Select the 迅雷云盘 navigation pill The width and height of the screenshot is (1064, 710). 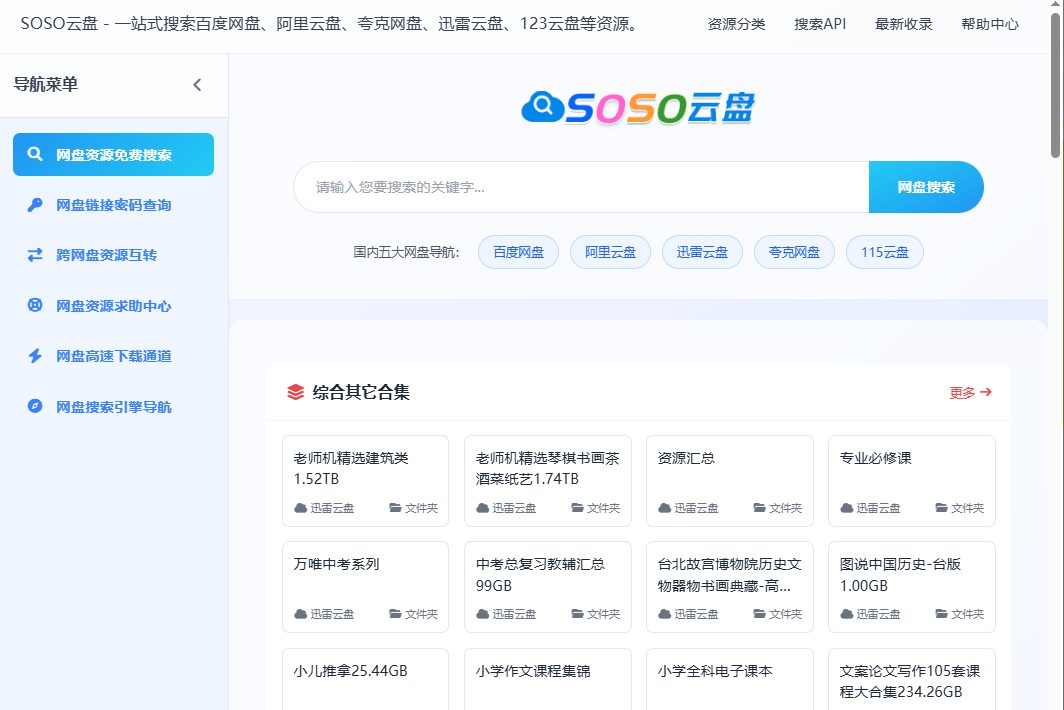coord(702,253)
